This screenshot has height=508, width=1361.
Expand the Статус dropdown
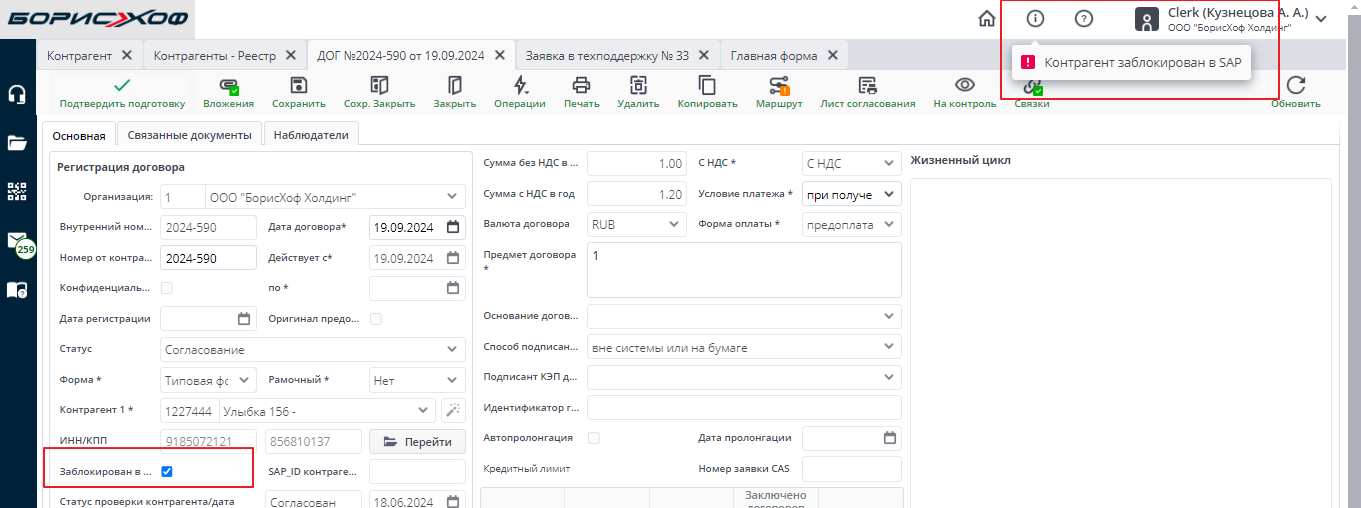click(x=454, y=350)
